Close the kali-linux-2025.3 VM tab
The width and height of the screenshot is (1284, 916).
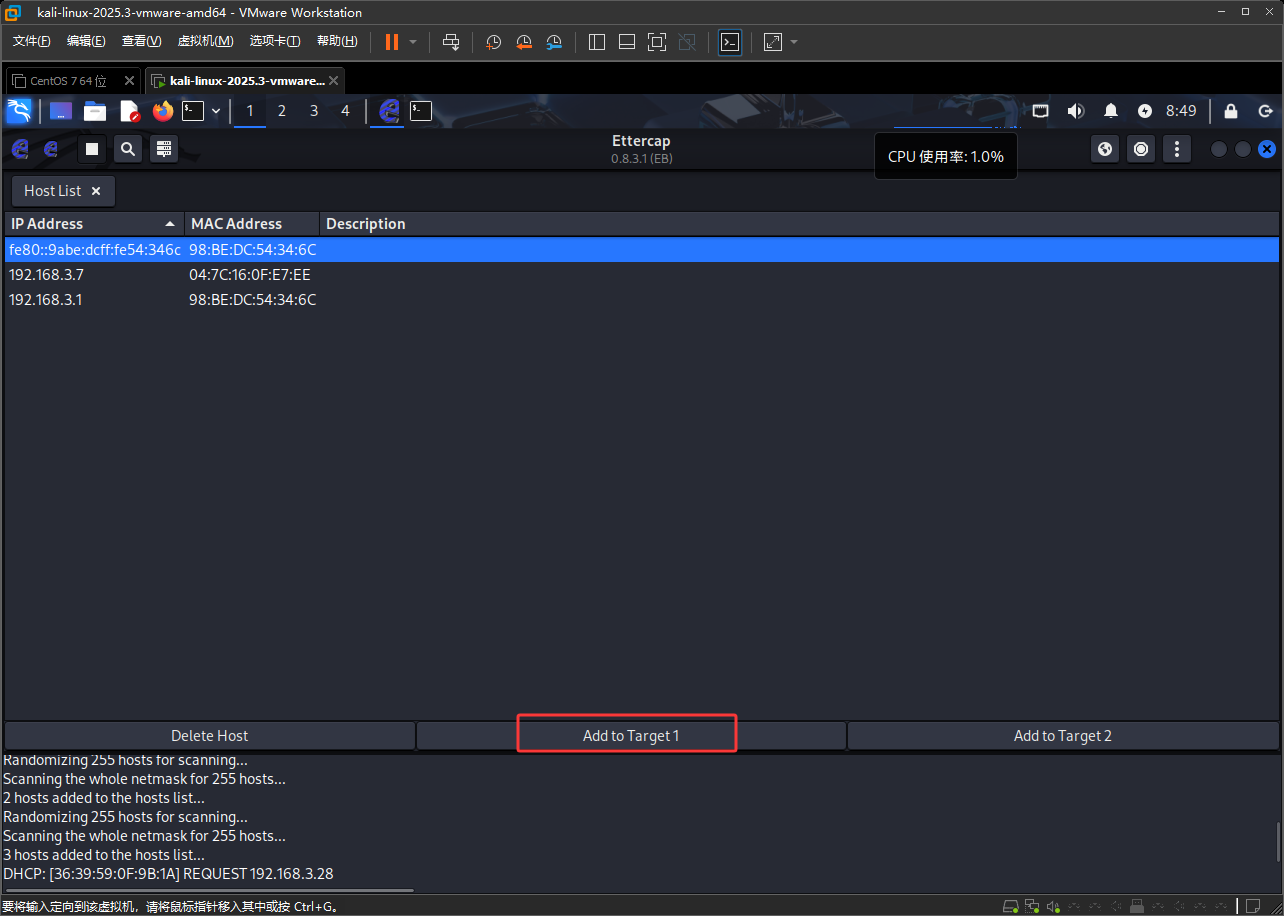click(x=334, y=81)
